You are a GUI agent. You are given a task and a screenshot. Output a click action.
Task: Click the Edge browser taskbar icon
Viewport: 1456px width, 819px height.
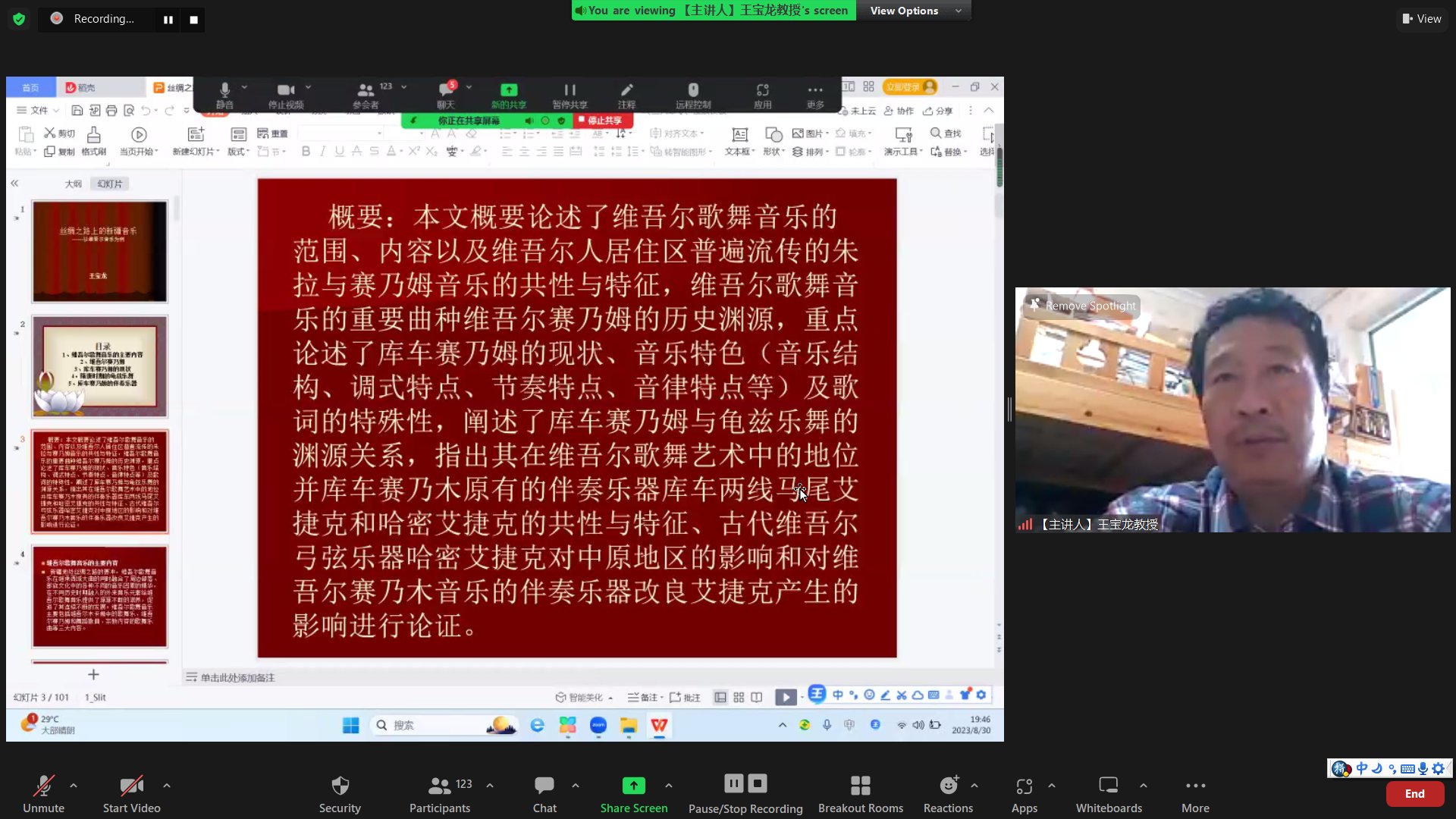[x=537, y=725]
